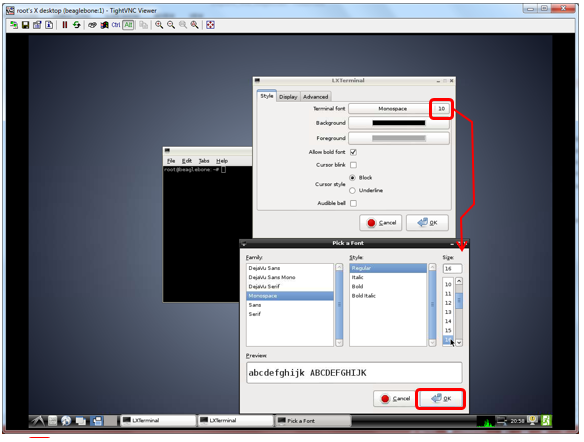
Task: Click the Family list scroll down arrow
Action: 339,343
